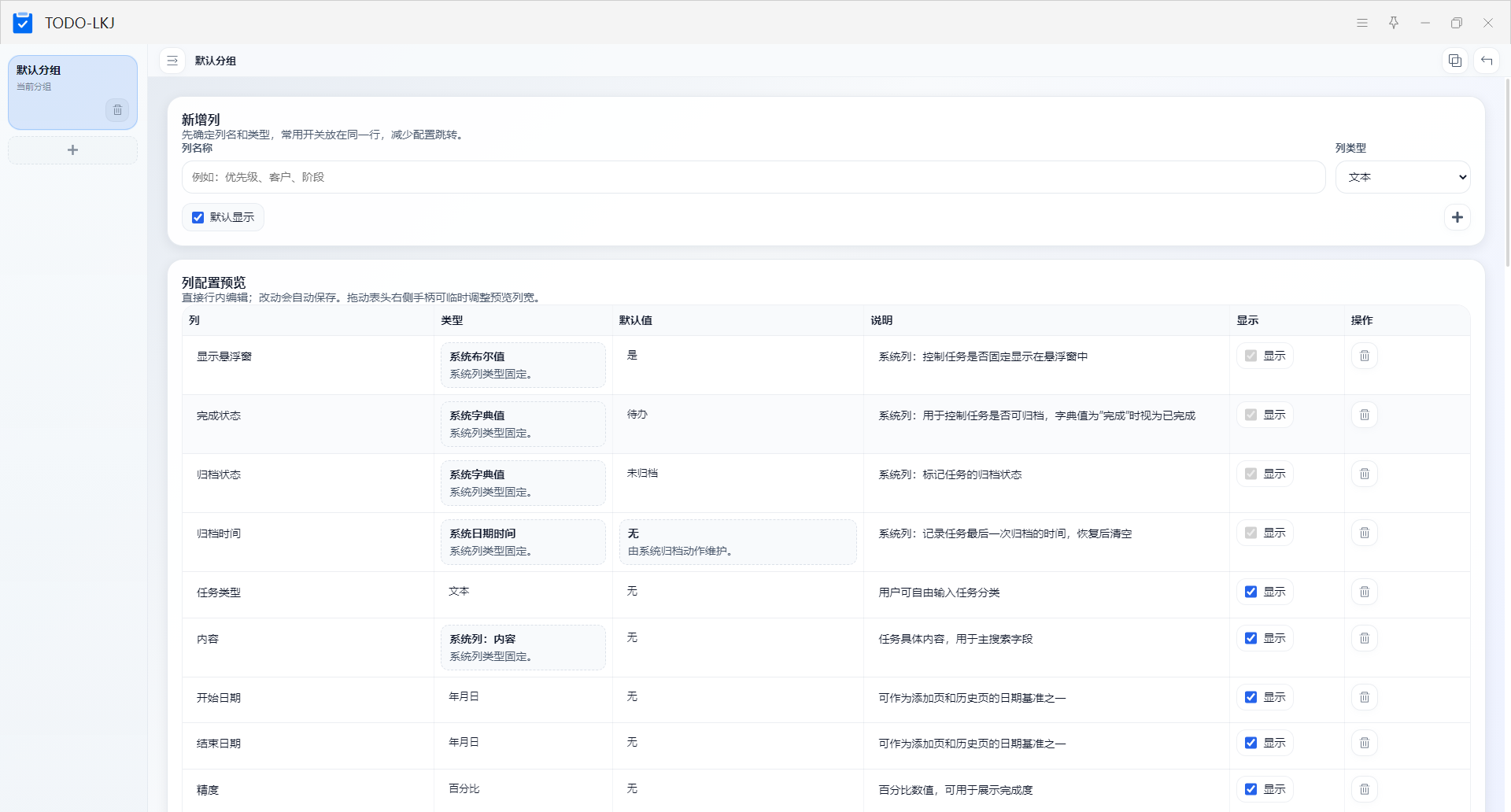The width and height of the screenshot is (1511, 812).
Task: Click the 系统布尔值 type box
Action: [x=523, y=365]
